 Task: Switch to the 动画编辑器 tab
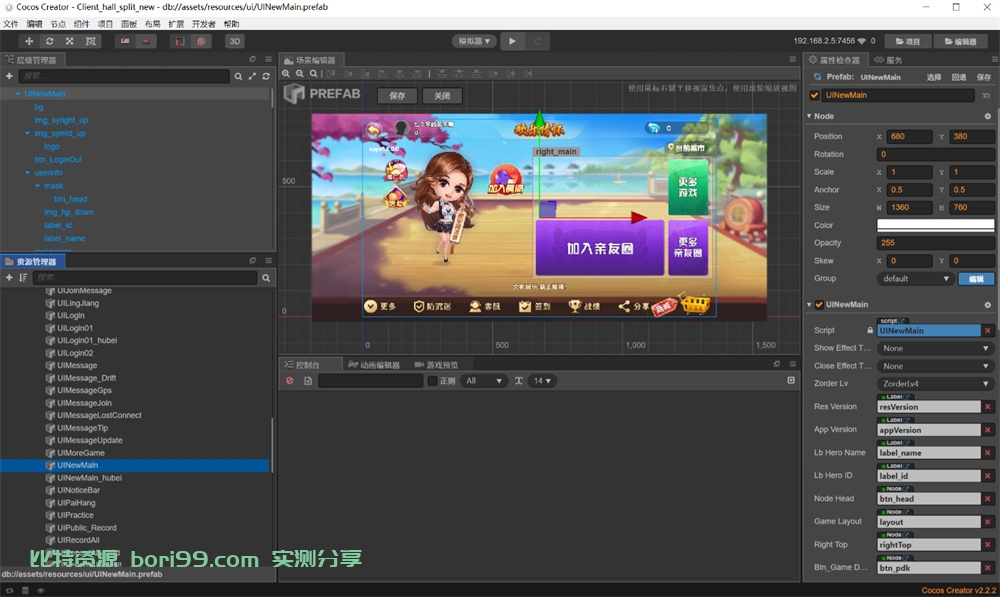coord(374,365)
